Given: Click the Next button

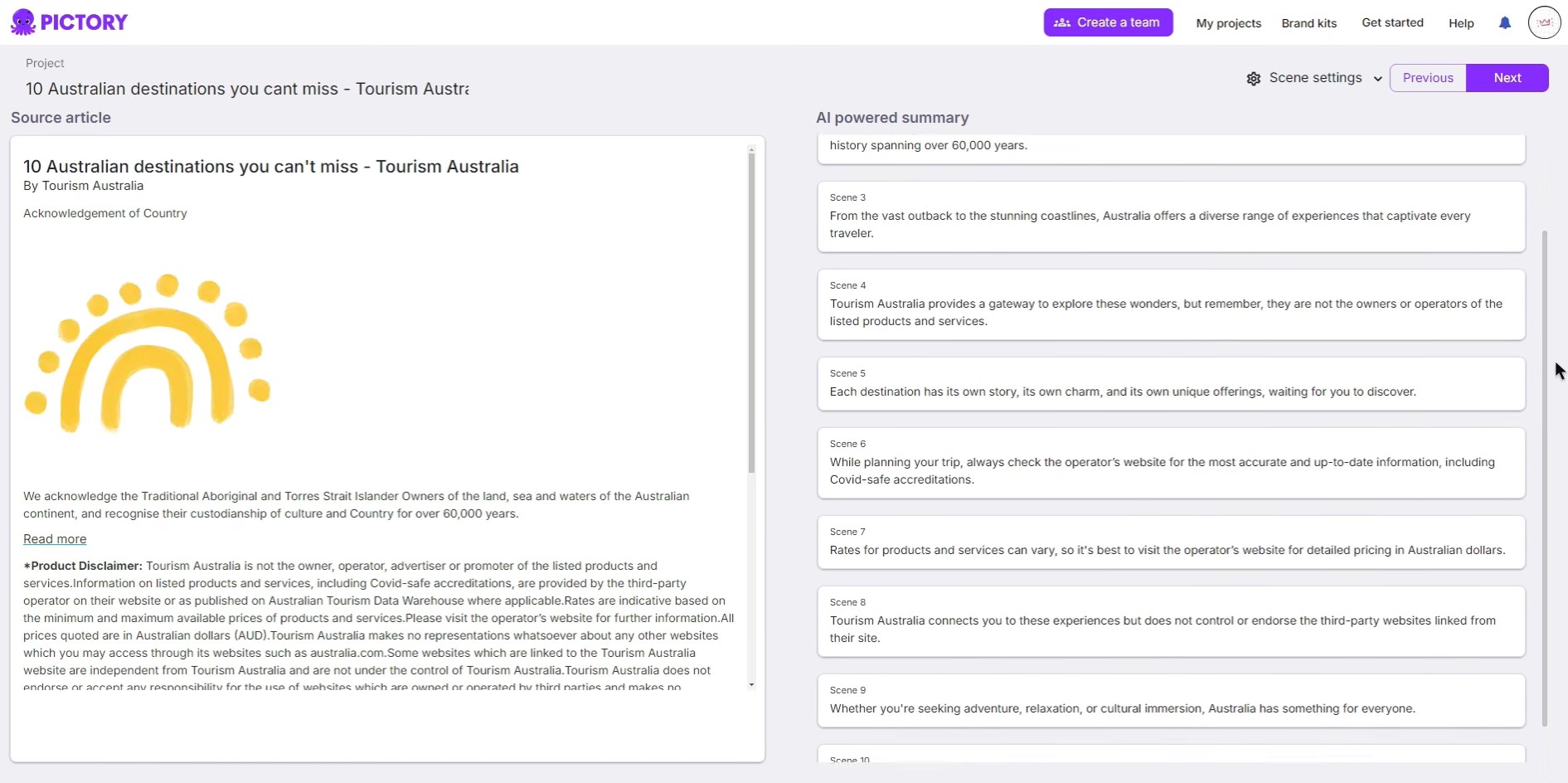Looking at the screenshot, I should (1507, 77).
